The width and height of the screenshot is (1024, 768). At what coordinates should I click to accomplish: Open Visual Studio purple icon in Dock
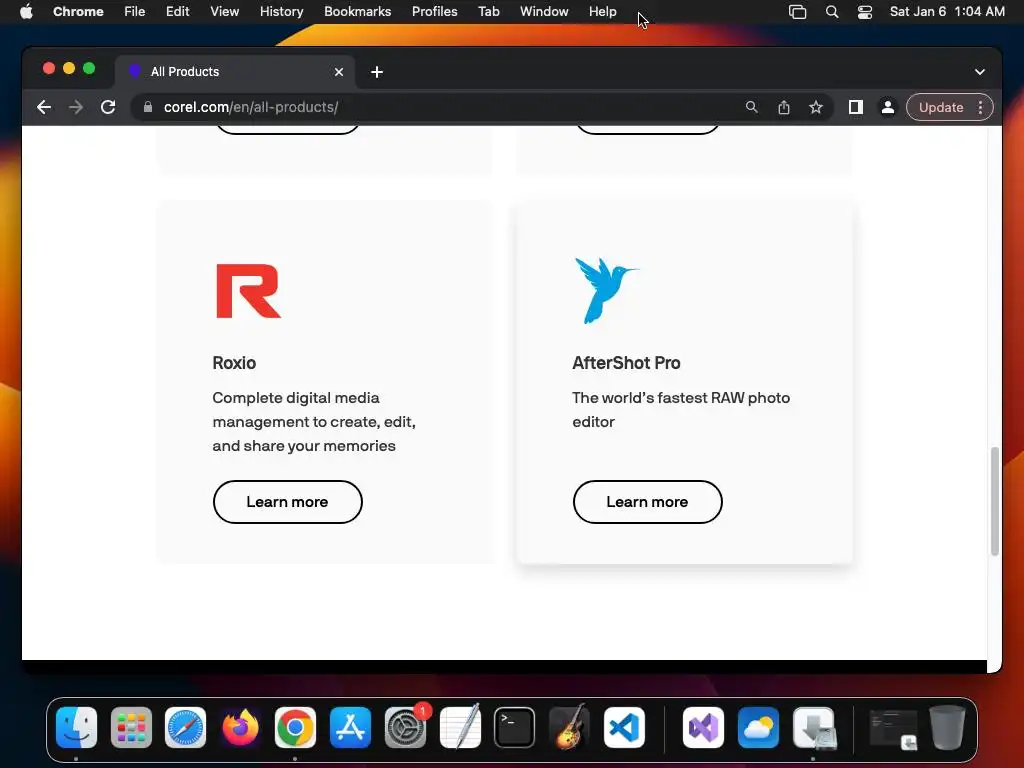pyautogui.click(x=703, y=728)
